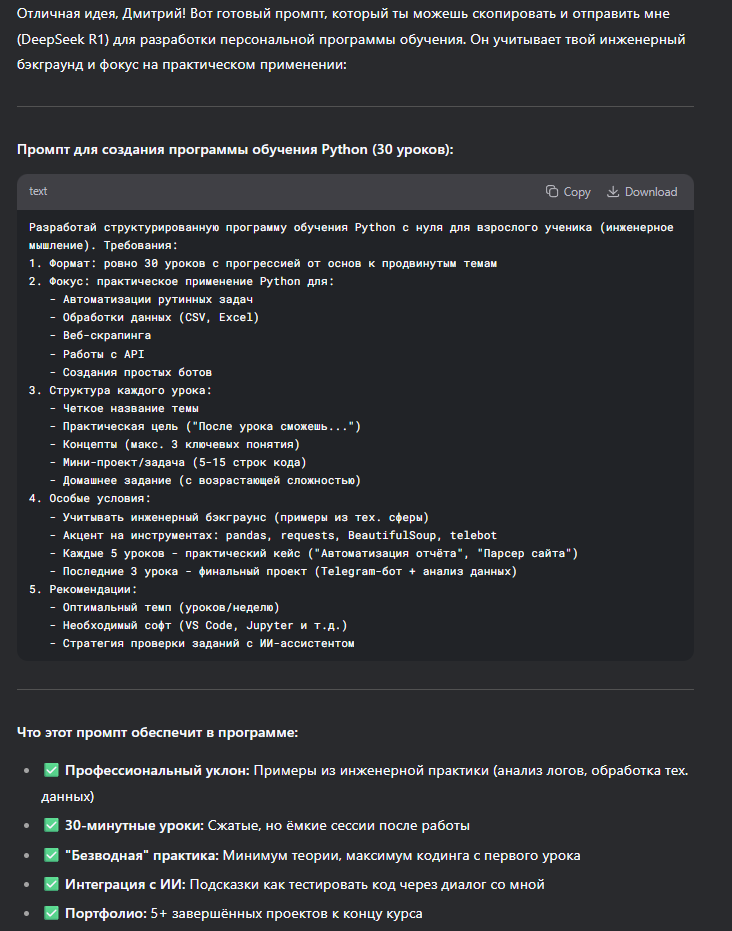Click green checkmark beside 30-минутные уроки
The width and height of the screenshot is (732, 931).
[51, 826]
